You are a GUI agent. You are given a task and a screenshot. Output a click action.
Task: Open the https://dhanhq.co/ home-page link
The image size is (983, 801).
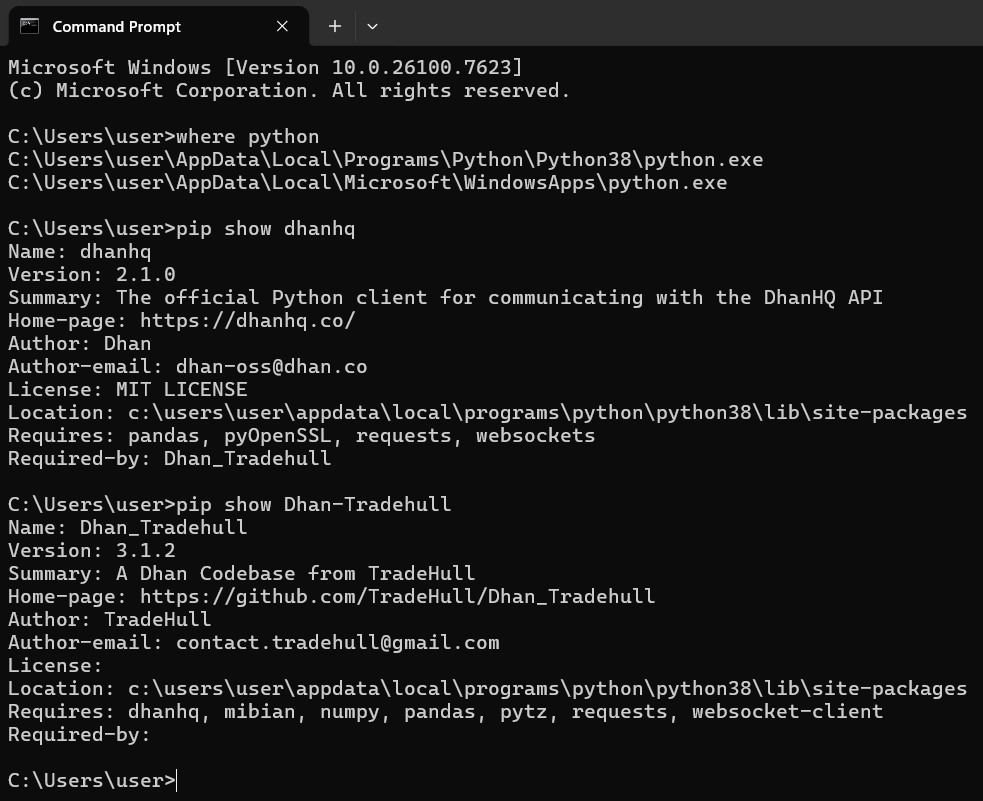click(247, 320)
